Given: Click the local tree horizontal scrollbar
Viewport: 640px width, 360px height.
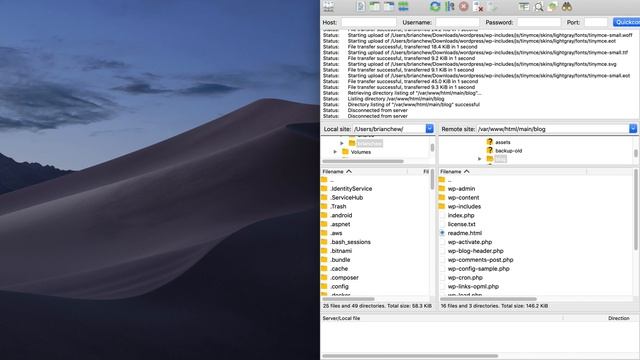Looking at the screenshot, I should coord(362,161).
